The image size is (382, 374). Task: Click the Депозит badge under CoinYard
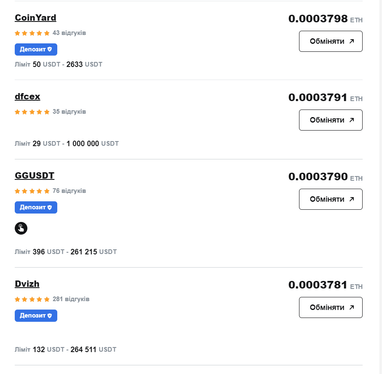point(36,49)
